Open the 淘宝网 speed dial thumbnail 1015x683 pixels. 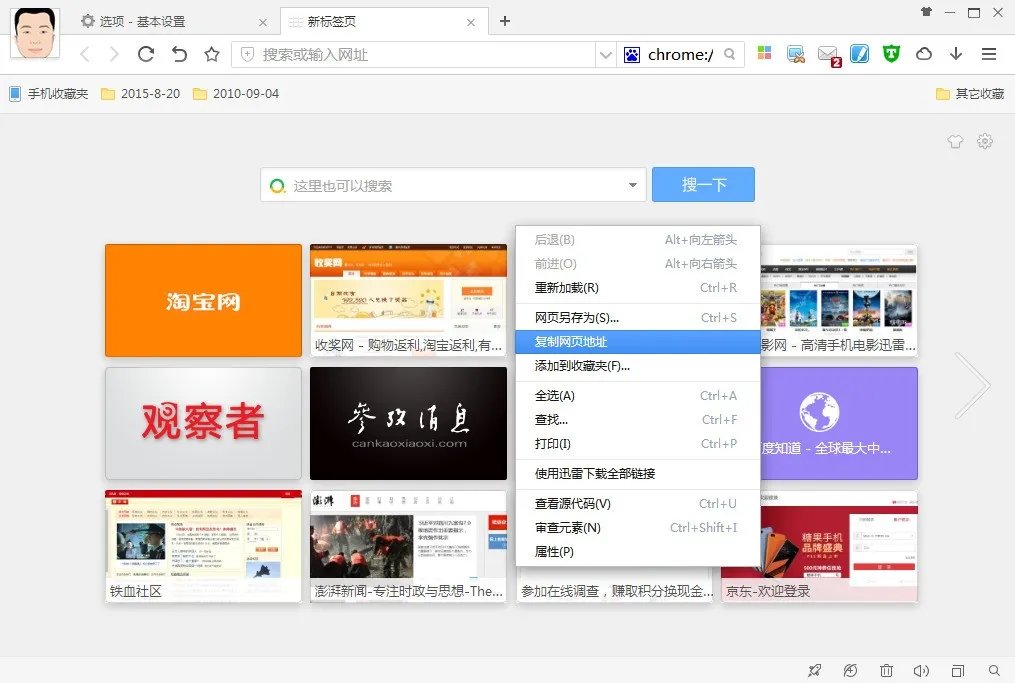pyautogui.click(x=202, y=300)
